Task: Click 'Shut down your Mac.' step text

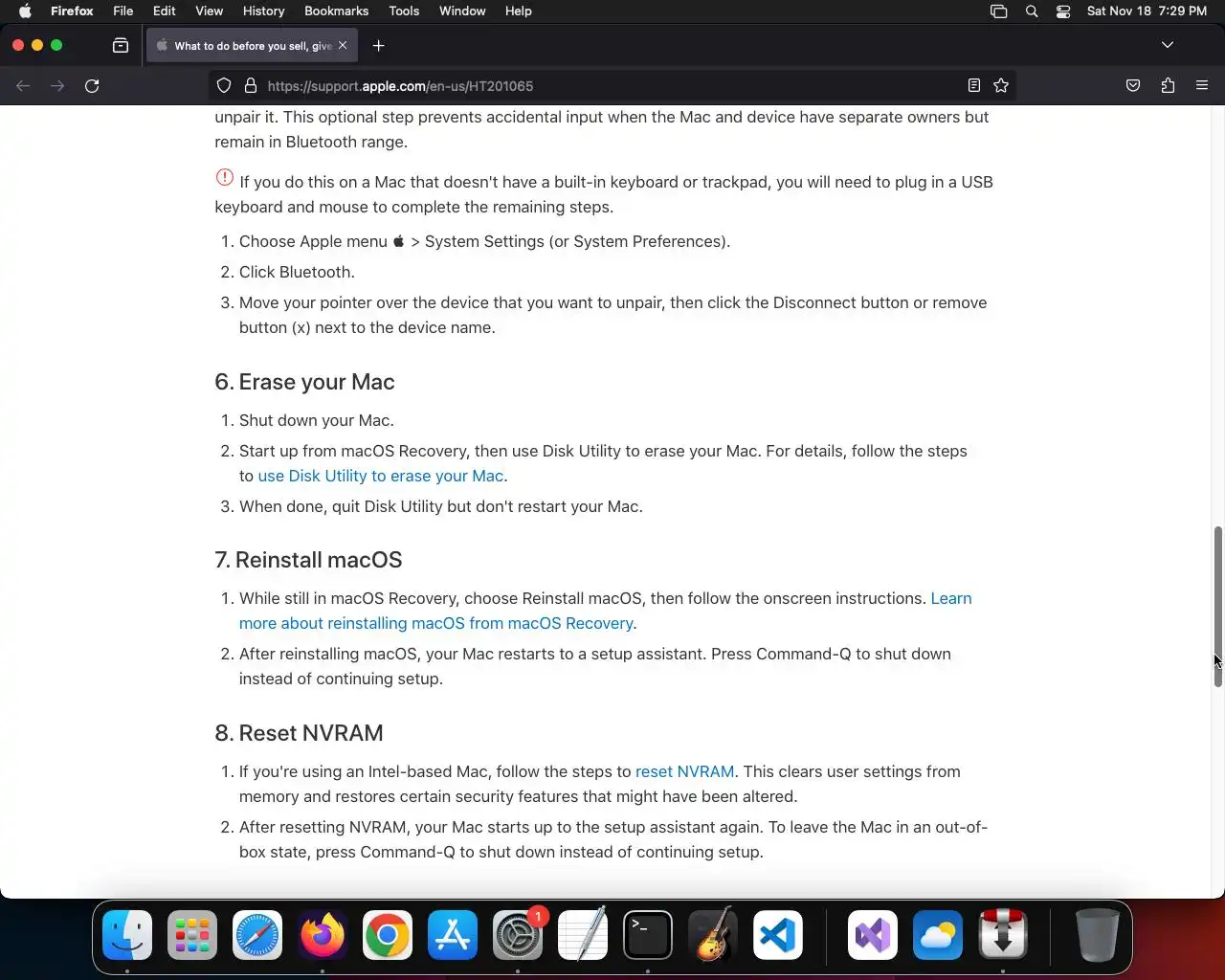Action: coord(316,420)
